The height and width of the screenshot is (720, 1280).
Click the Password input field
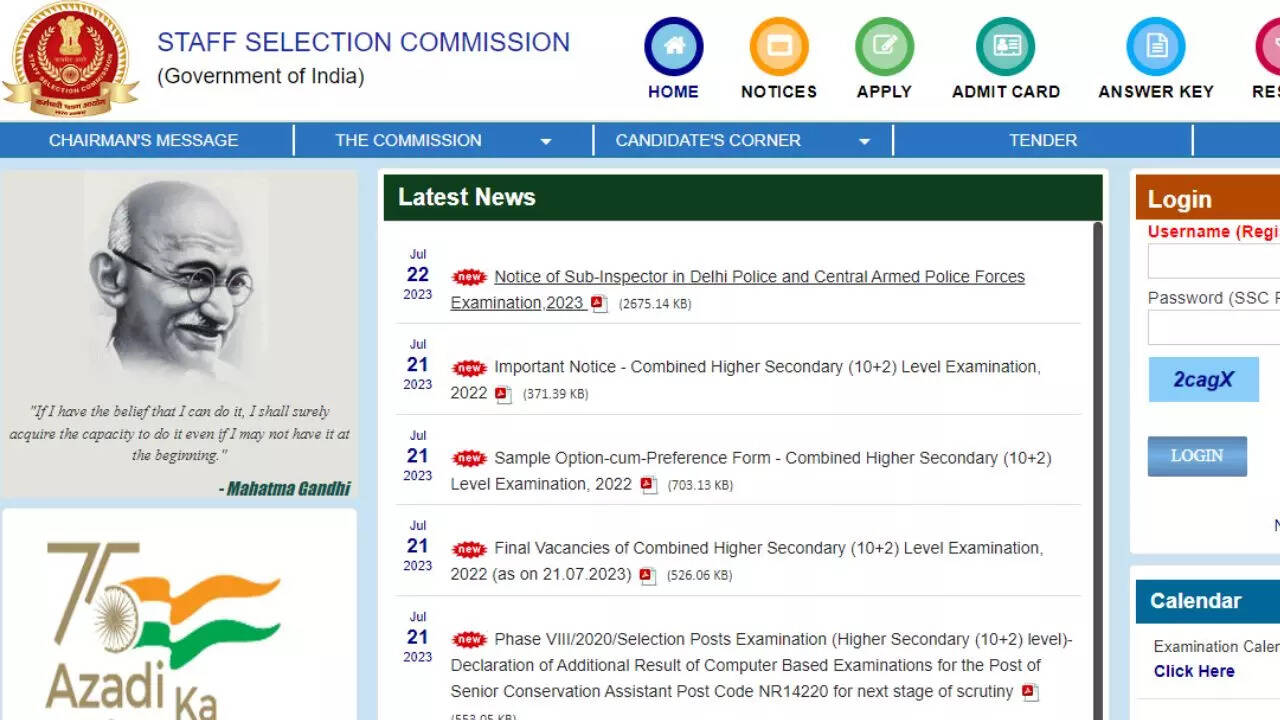pyautogui.click(x=1214, y=328)
